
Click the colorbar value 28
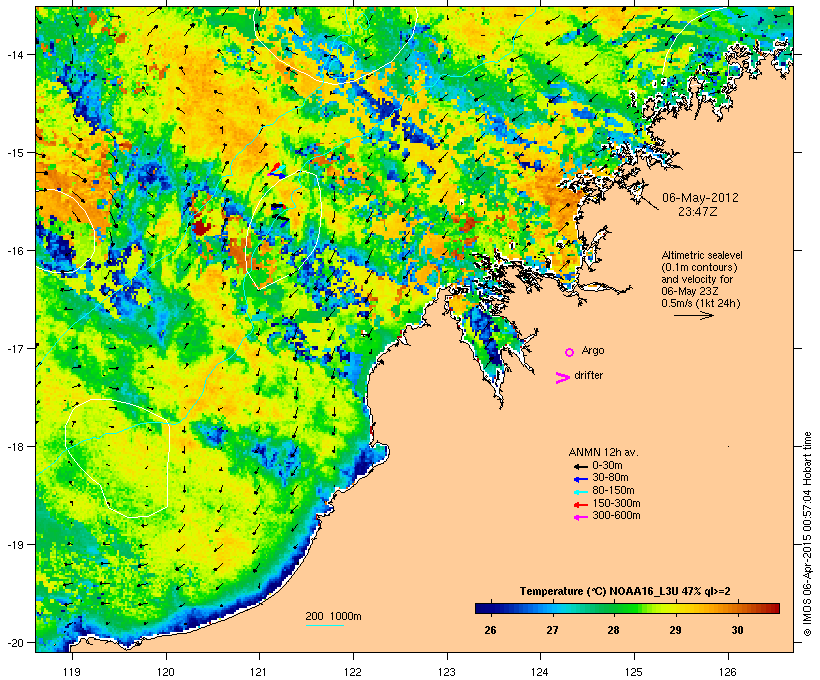pos(613,630)
